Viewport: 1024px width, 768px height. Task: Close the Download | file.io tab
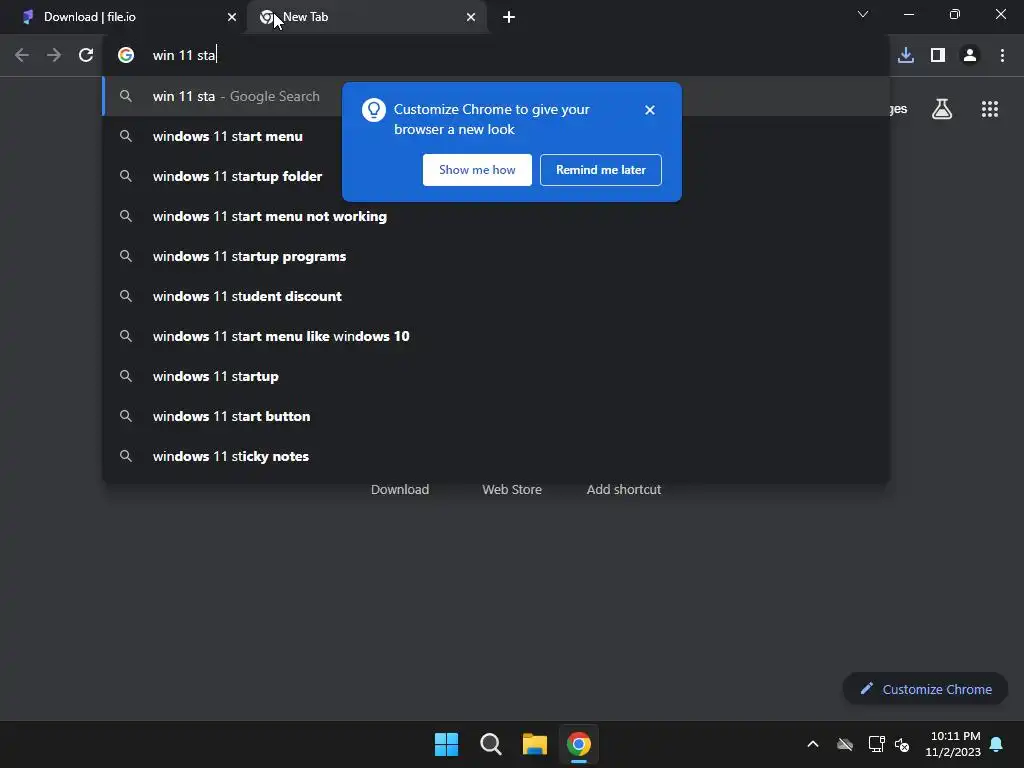tap(232, 17)
